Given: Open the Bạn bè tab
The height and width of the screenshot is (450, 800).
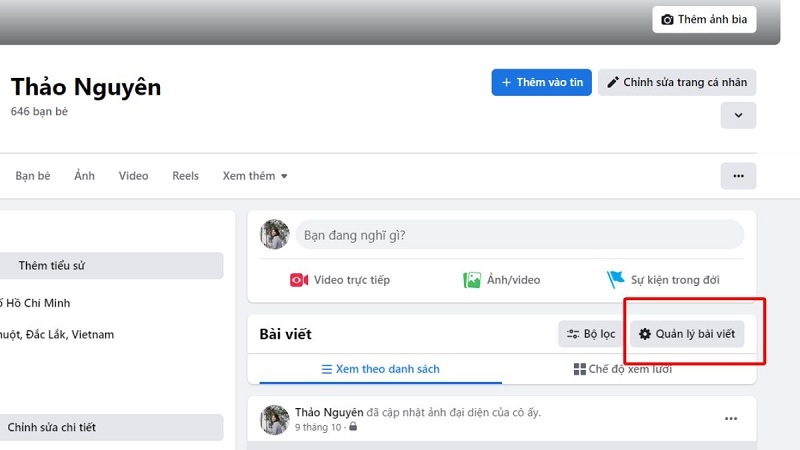Looking at the screenshot, I should tap(33, 176).
